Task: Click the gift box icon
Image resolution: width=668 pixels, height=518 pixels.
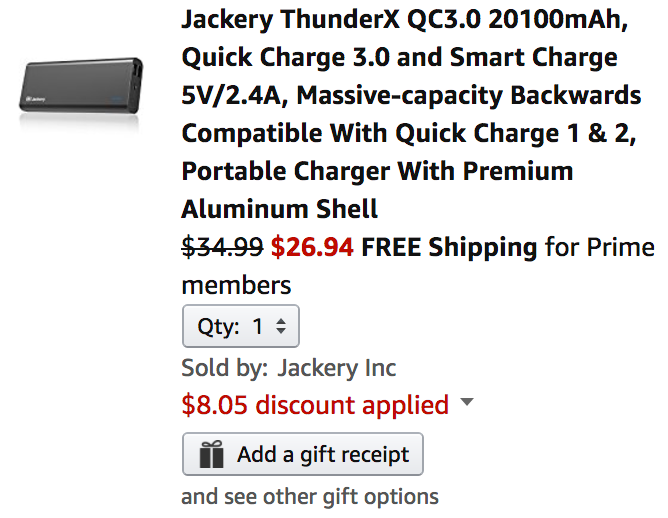Action: (x=211, y=455)
